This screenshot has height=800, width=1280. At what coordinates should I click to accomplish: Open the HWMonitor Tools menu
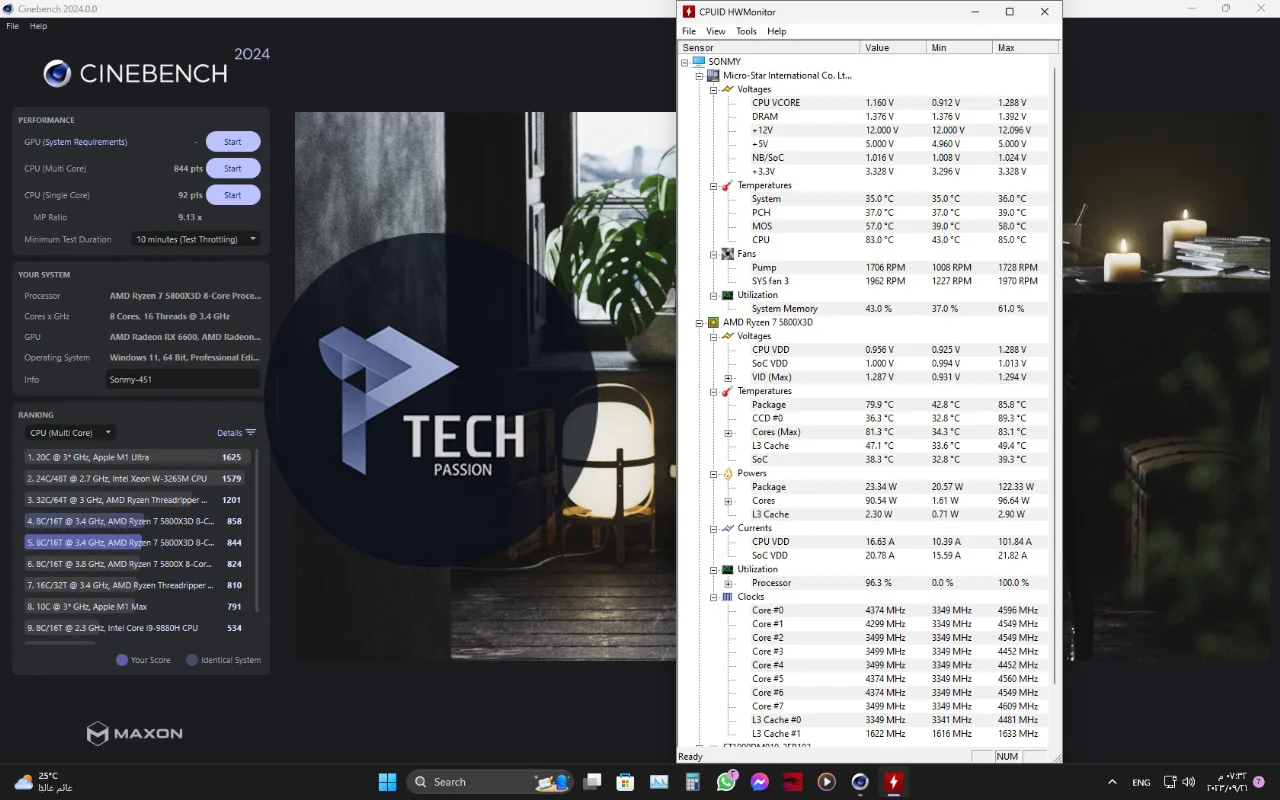pyautogui.click(x=747, y=31)
